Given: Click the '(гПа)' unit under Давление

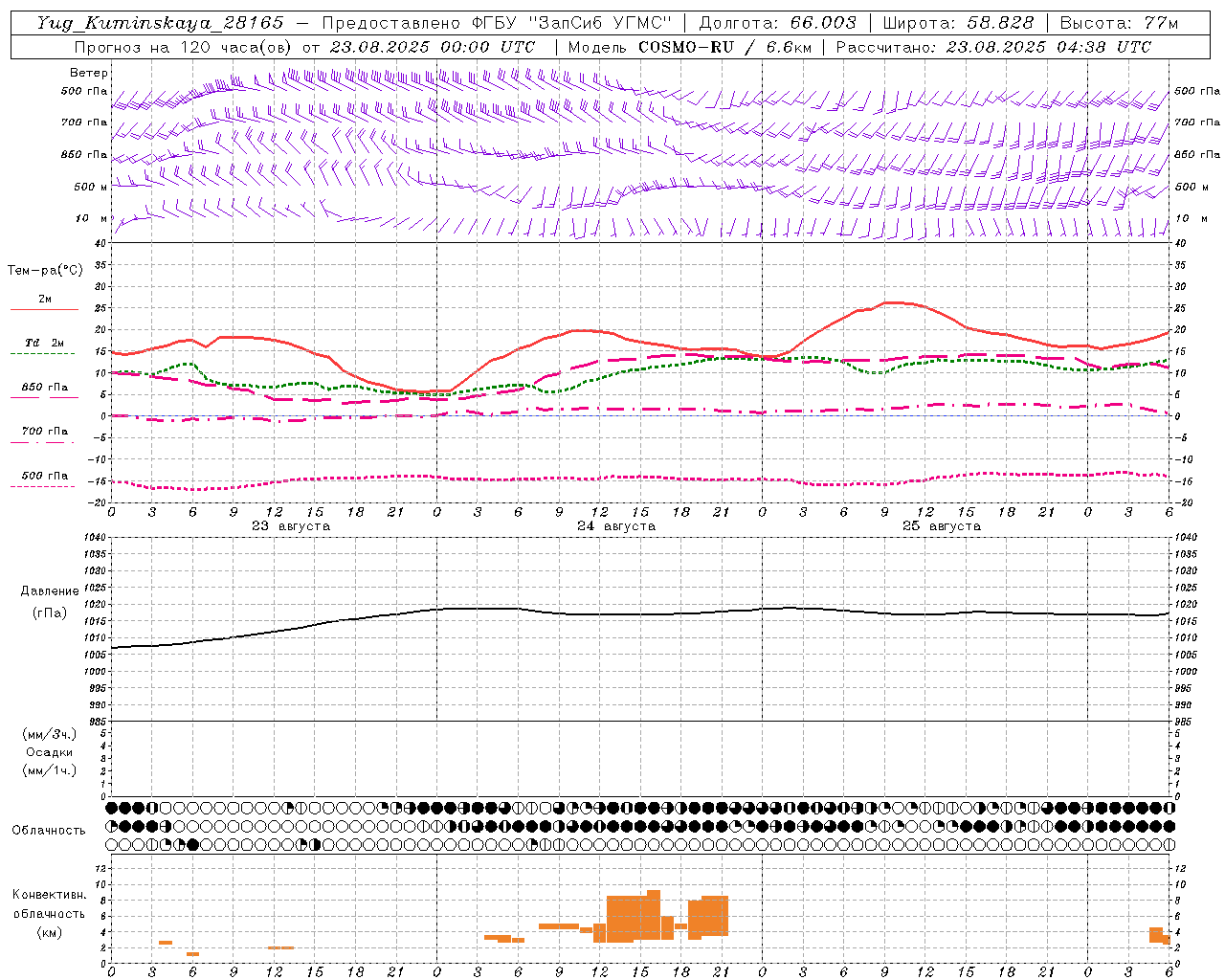Looking at the screenshot, I should pos(50,612).
